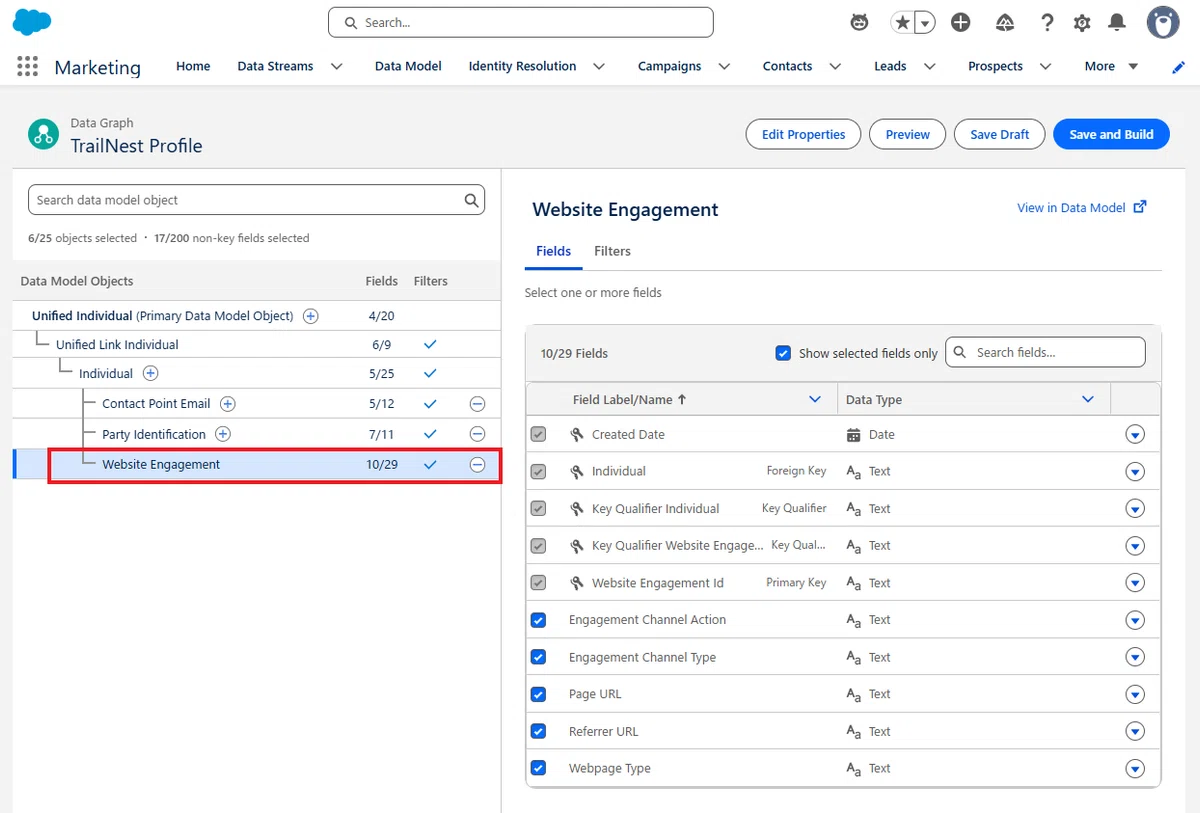Uncheck Show selected fields only

coord(783,353)
